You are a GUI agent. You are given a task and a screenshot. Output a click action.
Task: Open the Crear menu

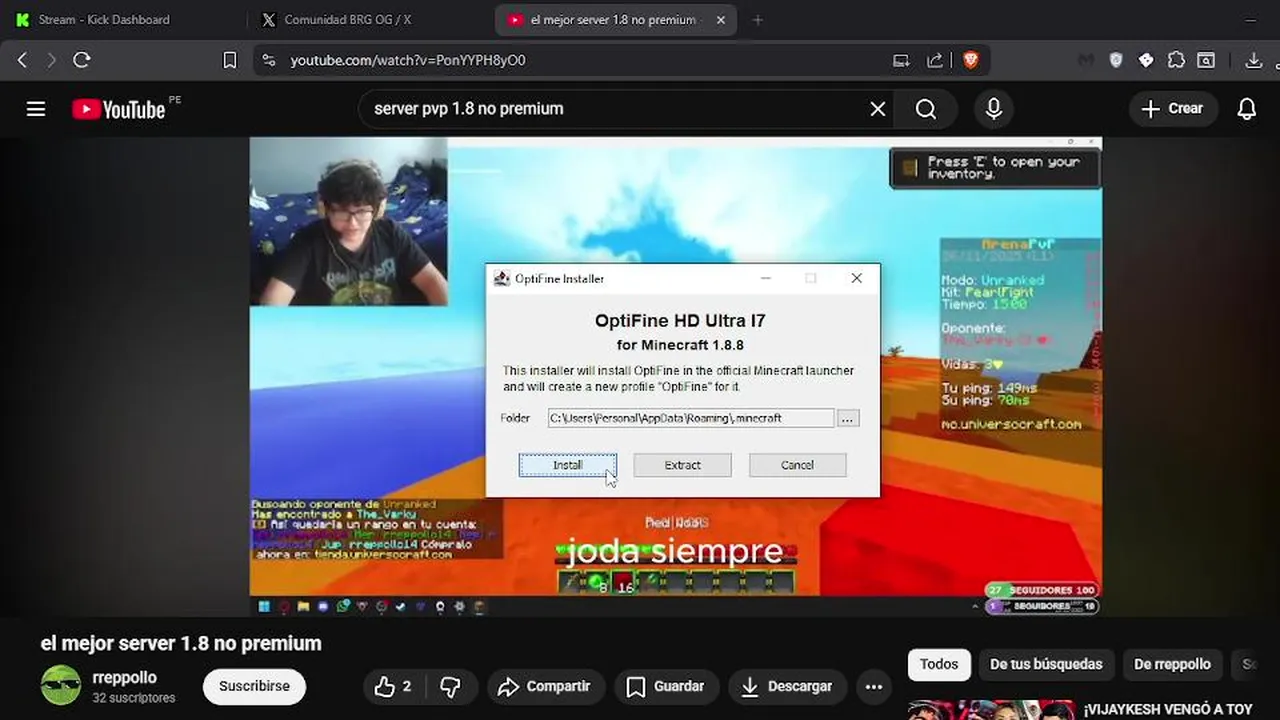click(1173, 109)
